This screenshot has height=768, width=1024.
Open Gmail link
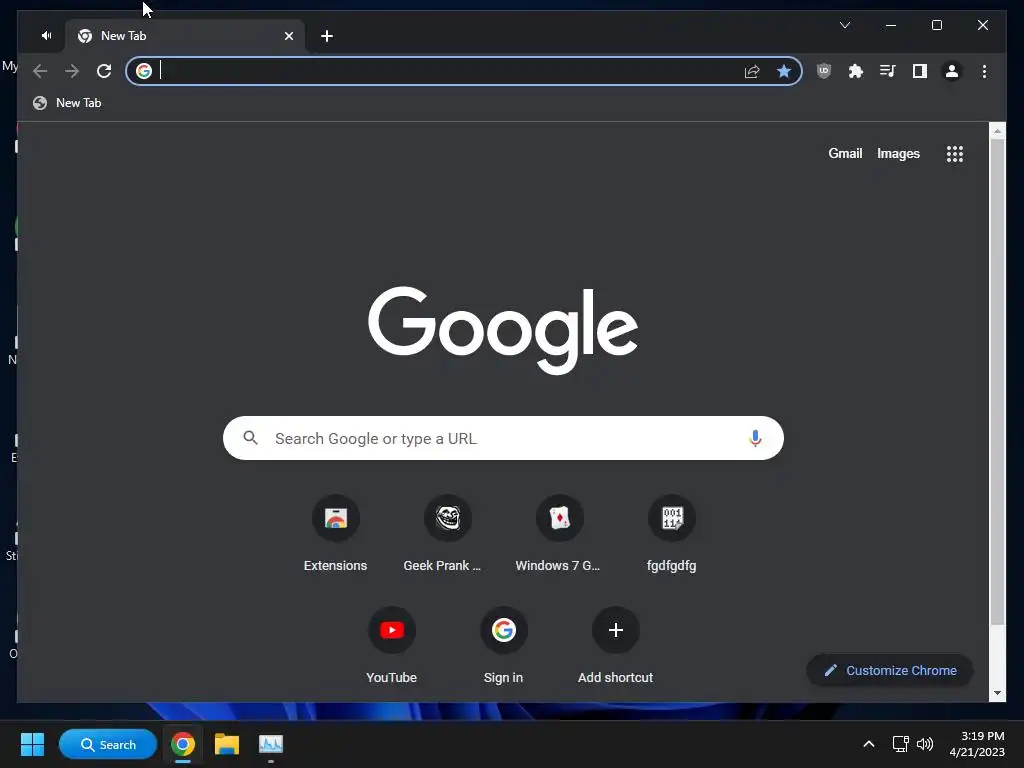pyautogui.click(x=845, y=153)
